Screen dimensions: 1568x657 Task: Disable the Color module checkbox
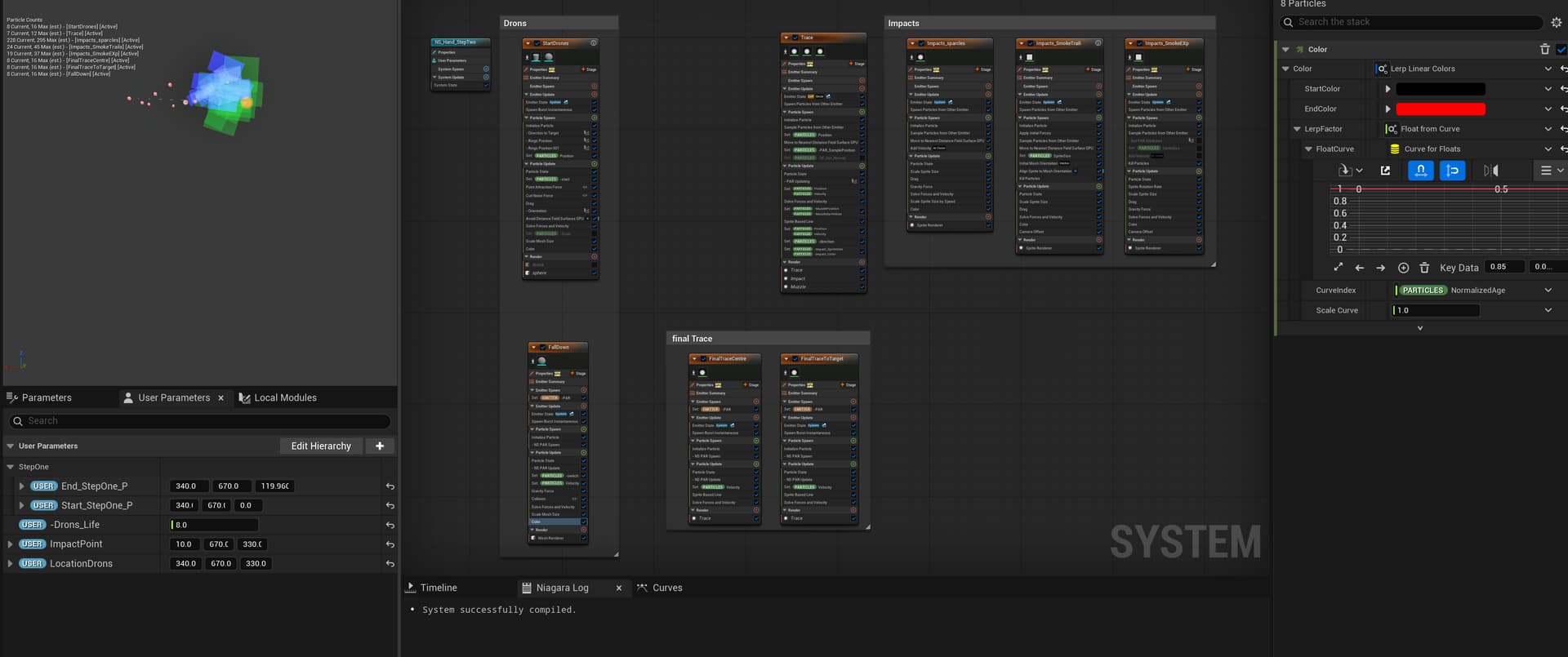coord(1561,50)
